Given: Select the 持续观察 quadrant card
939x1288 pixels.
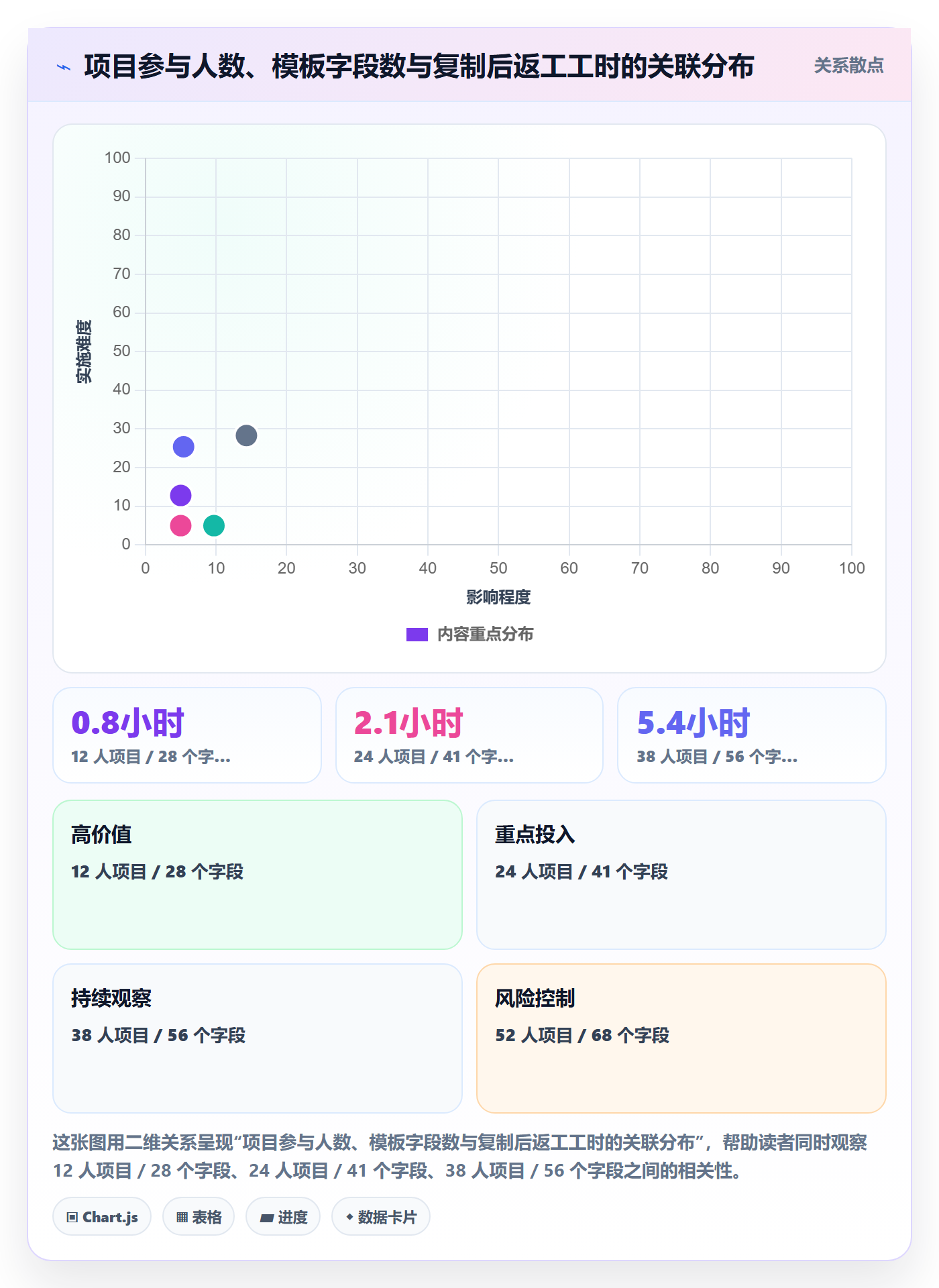Looking at the screenshot, I should (258, 1038).
